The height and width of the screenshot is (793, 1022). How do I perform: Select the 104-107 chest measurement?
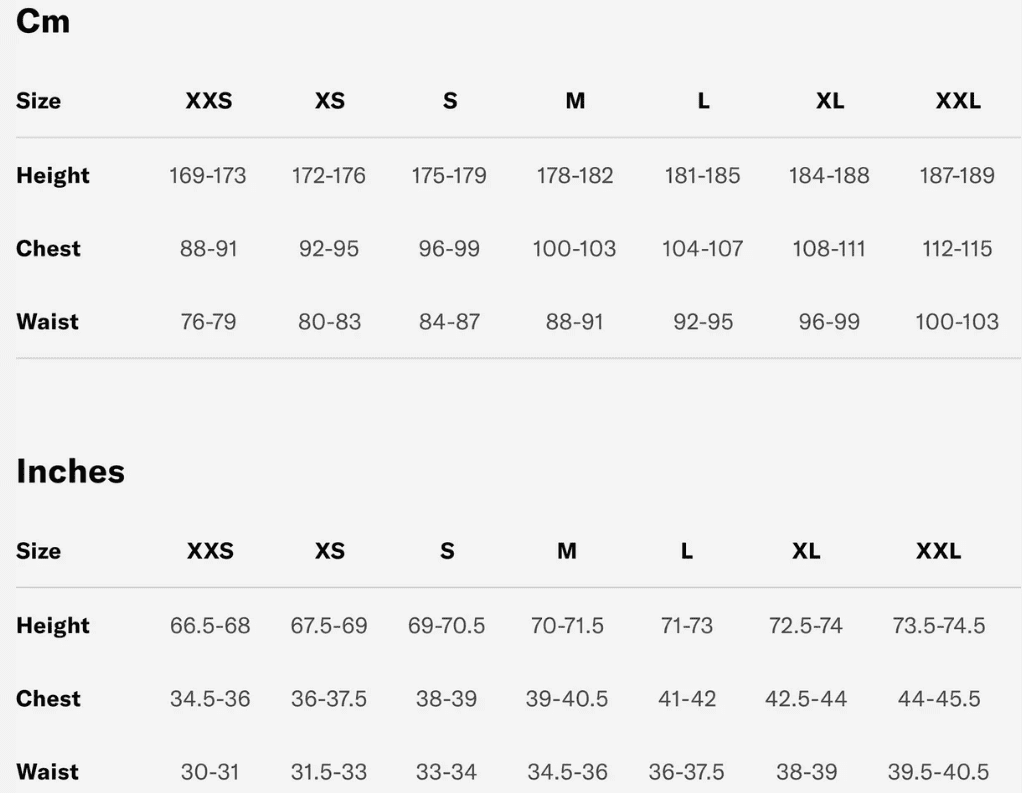(x=702, y=249)
